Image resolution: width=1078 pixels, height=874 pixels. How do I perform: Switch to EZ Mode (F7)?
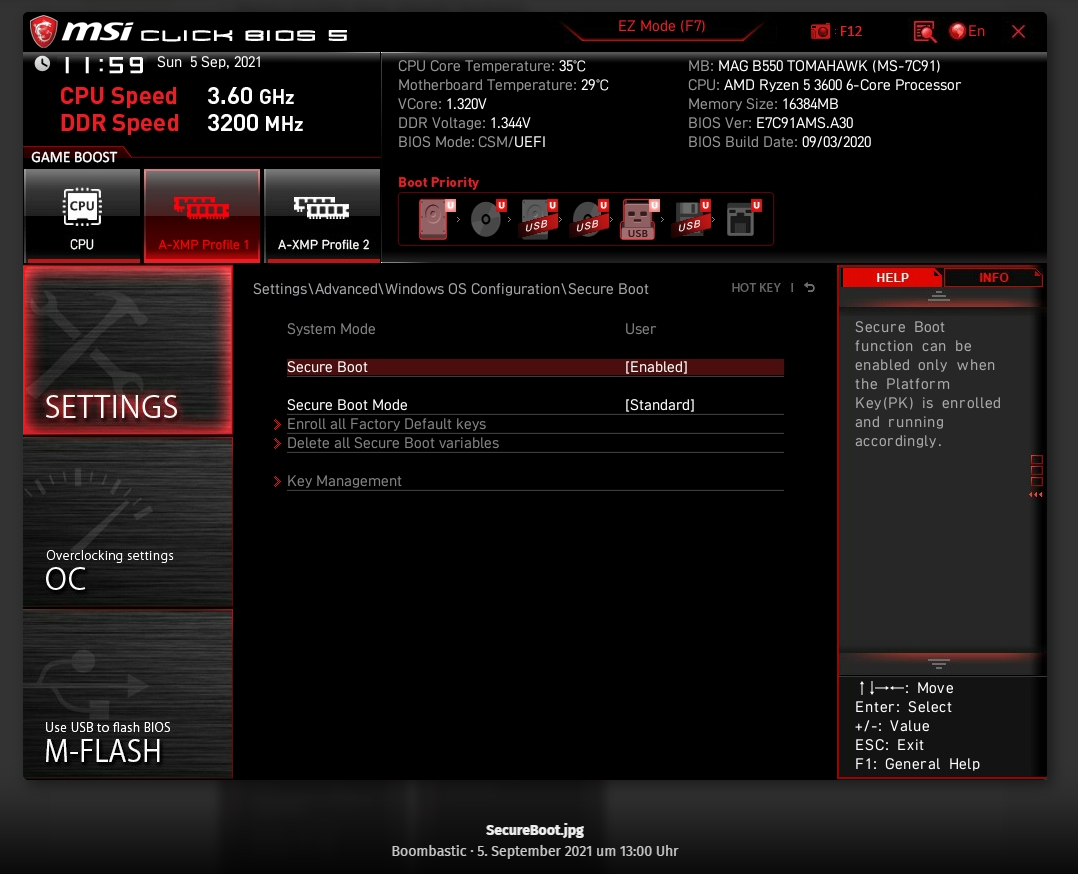661,26
